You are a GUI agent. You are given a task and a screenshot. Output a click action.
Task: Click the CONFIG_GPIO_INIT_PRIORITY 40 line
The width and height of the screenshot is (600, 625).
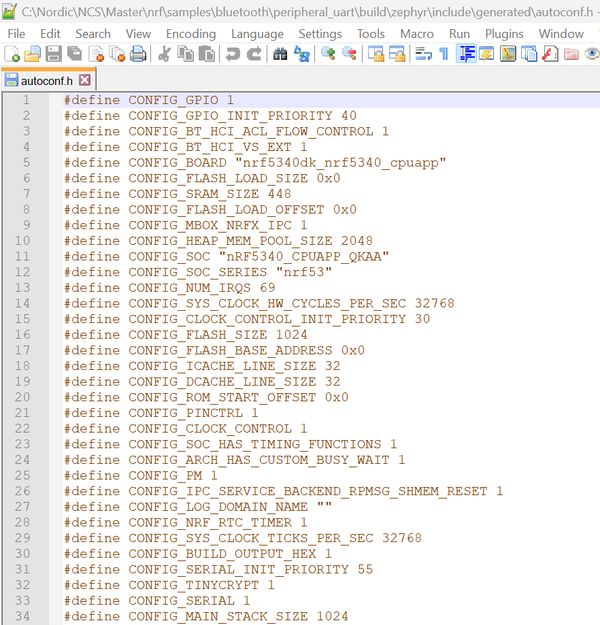tap(210, 116)
